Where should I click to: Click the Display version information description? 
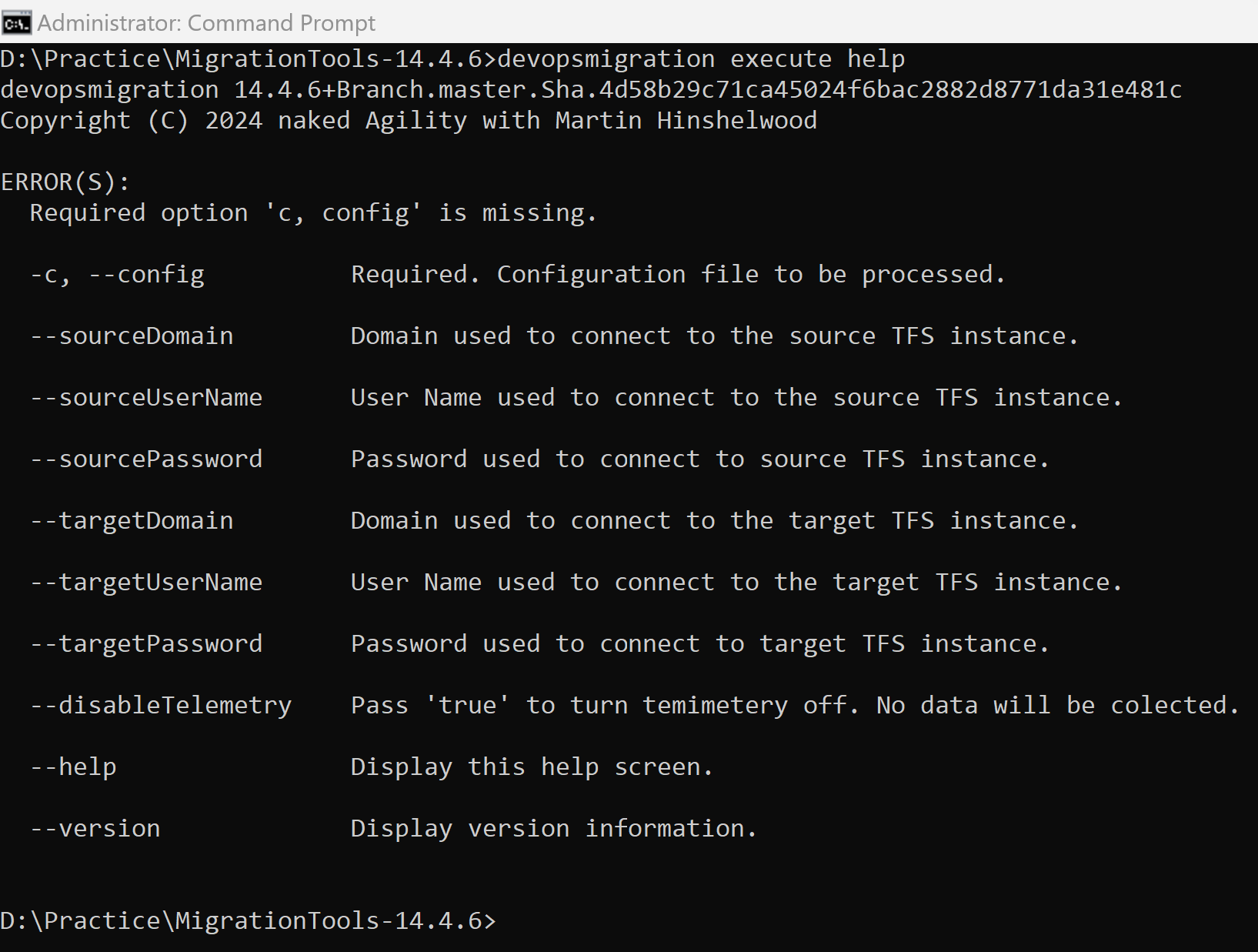553,829
